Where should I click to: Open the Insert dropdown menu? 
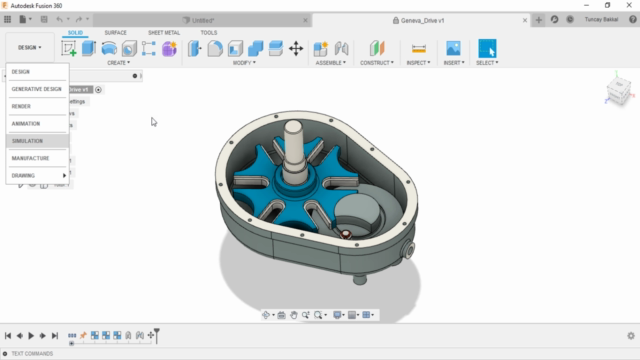pos(454,62)
